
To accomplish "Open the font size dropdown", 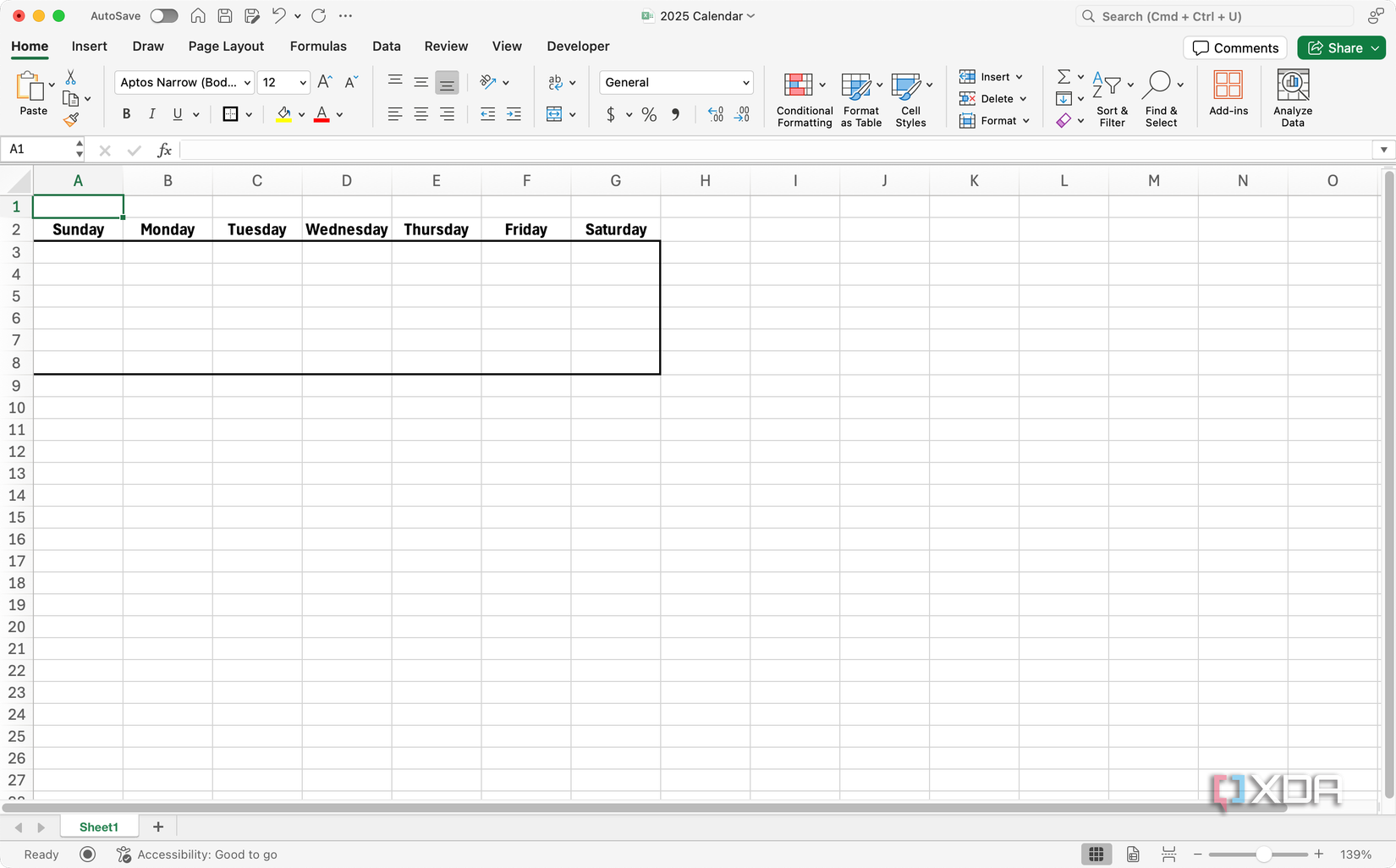I will [303, 83].
